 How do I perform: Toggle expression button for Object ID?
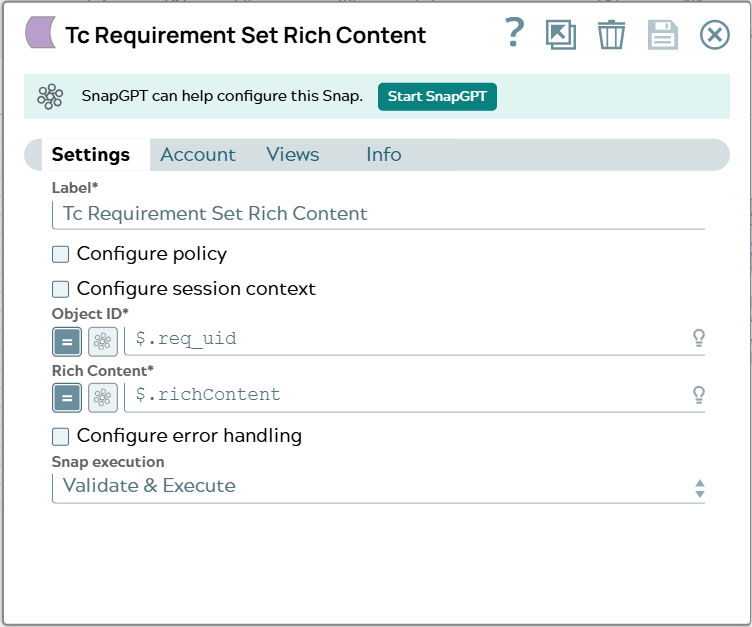tap(67, 342)
